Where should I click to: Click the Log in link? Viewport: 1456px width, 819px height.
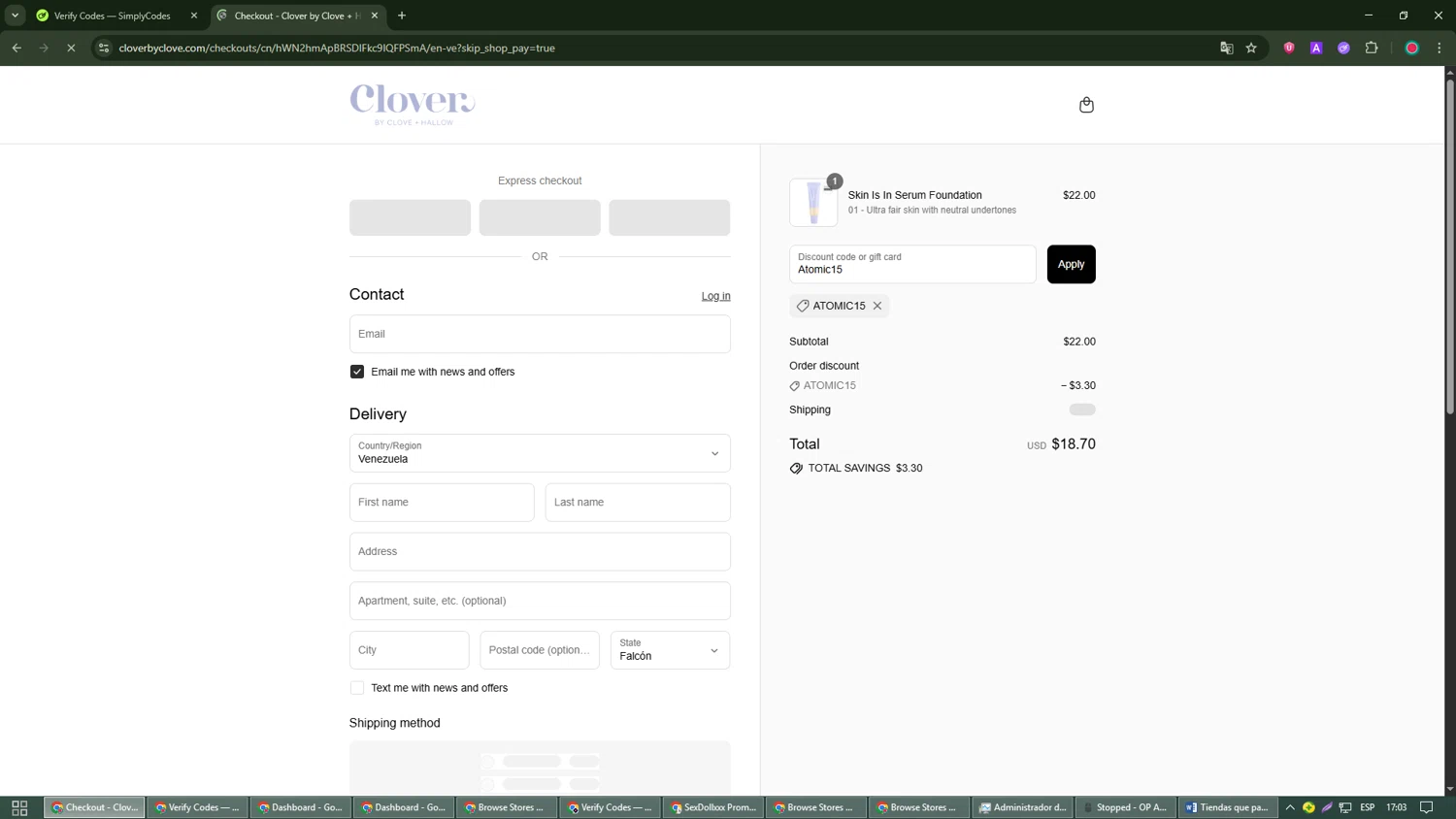pos(716,296)
